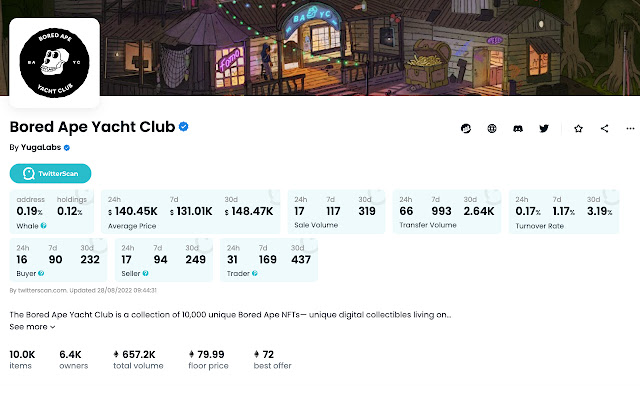Click the Seller info question-mark icon
This screenshot has width=640, height=400.
(x=145, y=272)
